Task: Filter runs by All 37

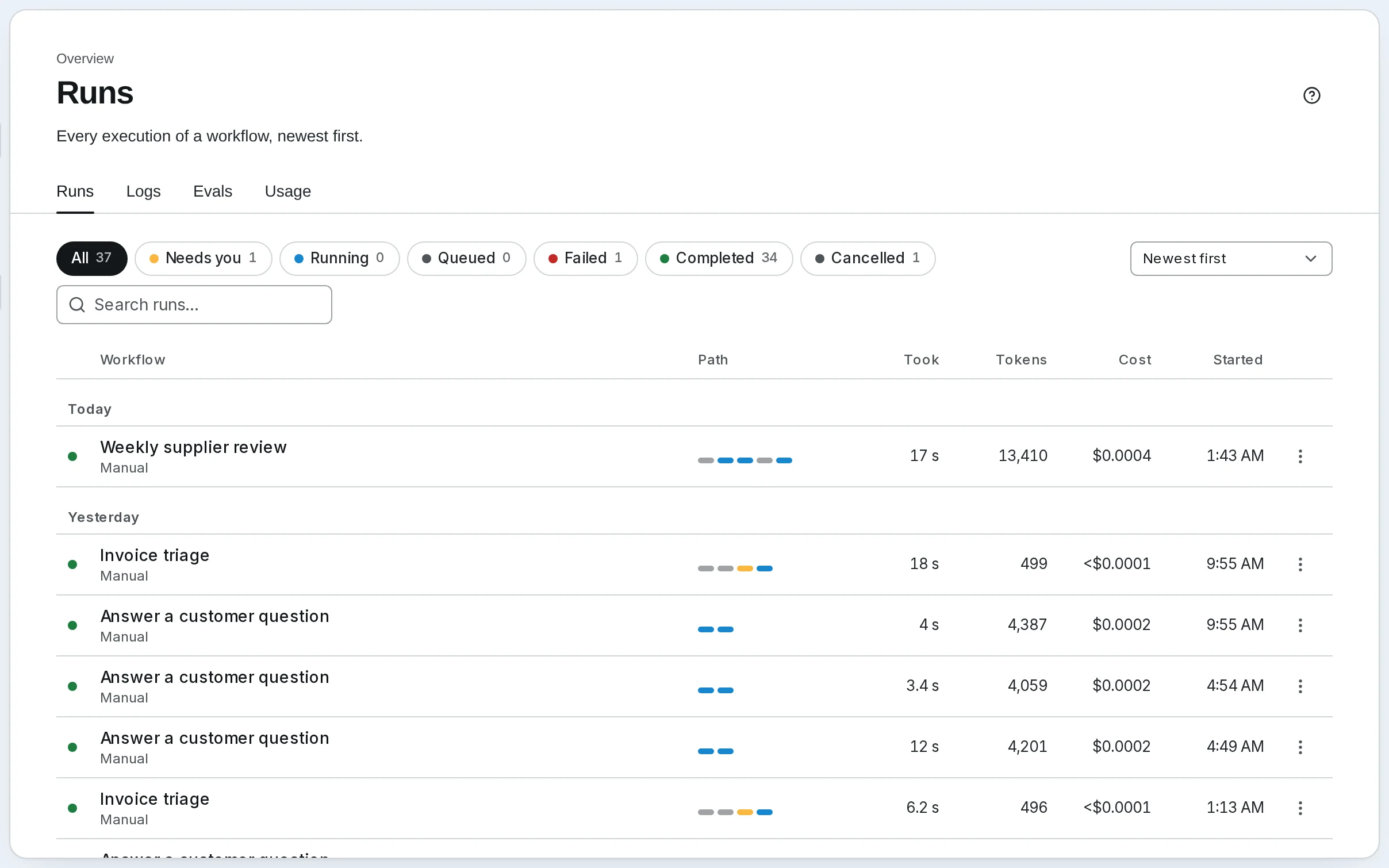Action: pyautogui.click(x=92, y=258)
